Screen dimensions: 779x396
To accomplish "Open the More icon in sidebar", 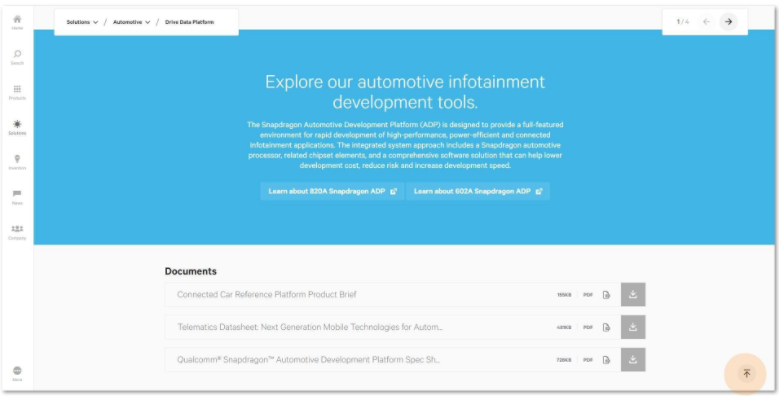I will [x=17, y=374].
